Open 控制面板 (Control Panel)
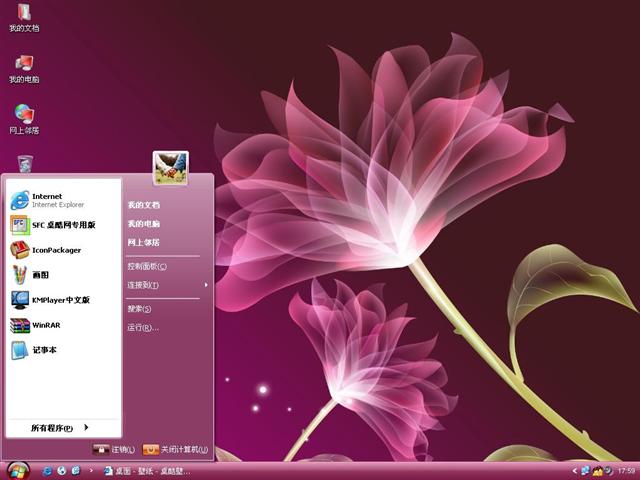The image size is (640, 480). tap(147, 267)
